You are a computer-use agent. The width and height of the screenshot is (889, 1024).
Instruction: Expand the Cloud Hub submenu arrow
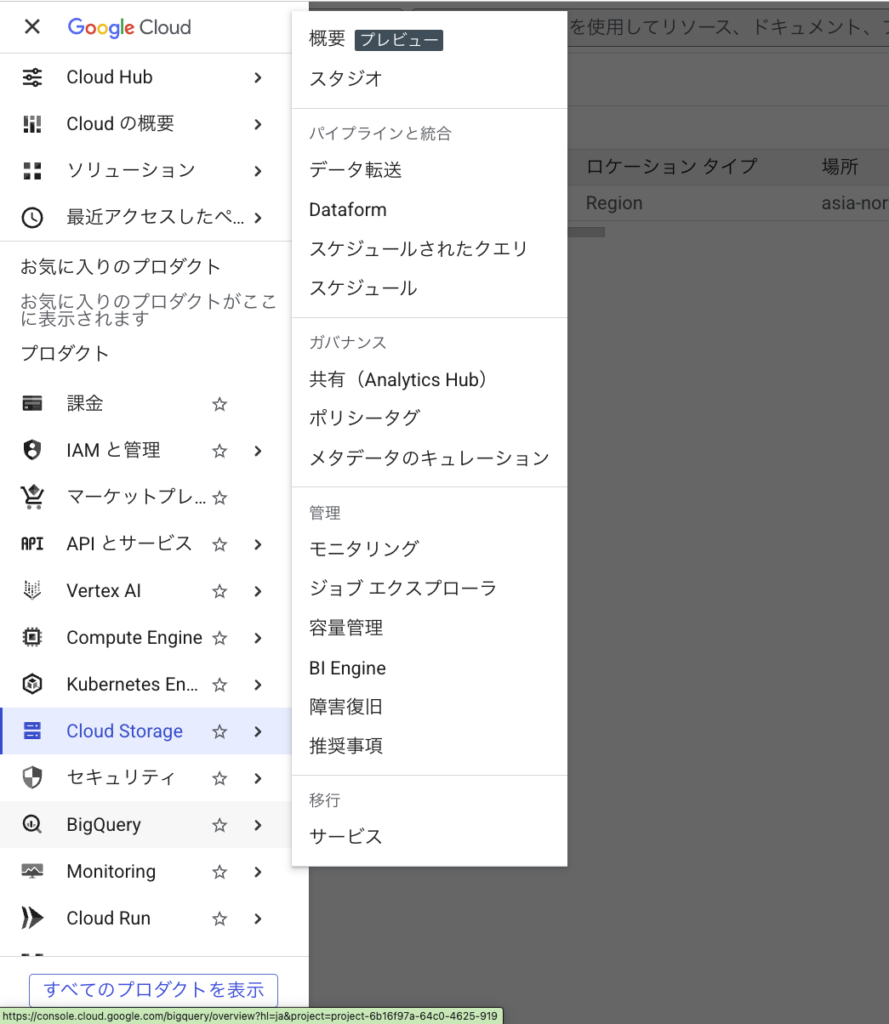point(258,77)
